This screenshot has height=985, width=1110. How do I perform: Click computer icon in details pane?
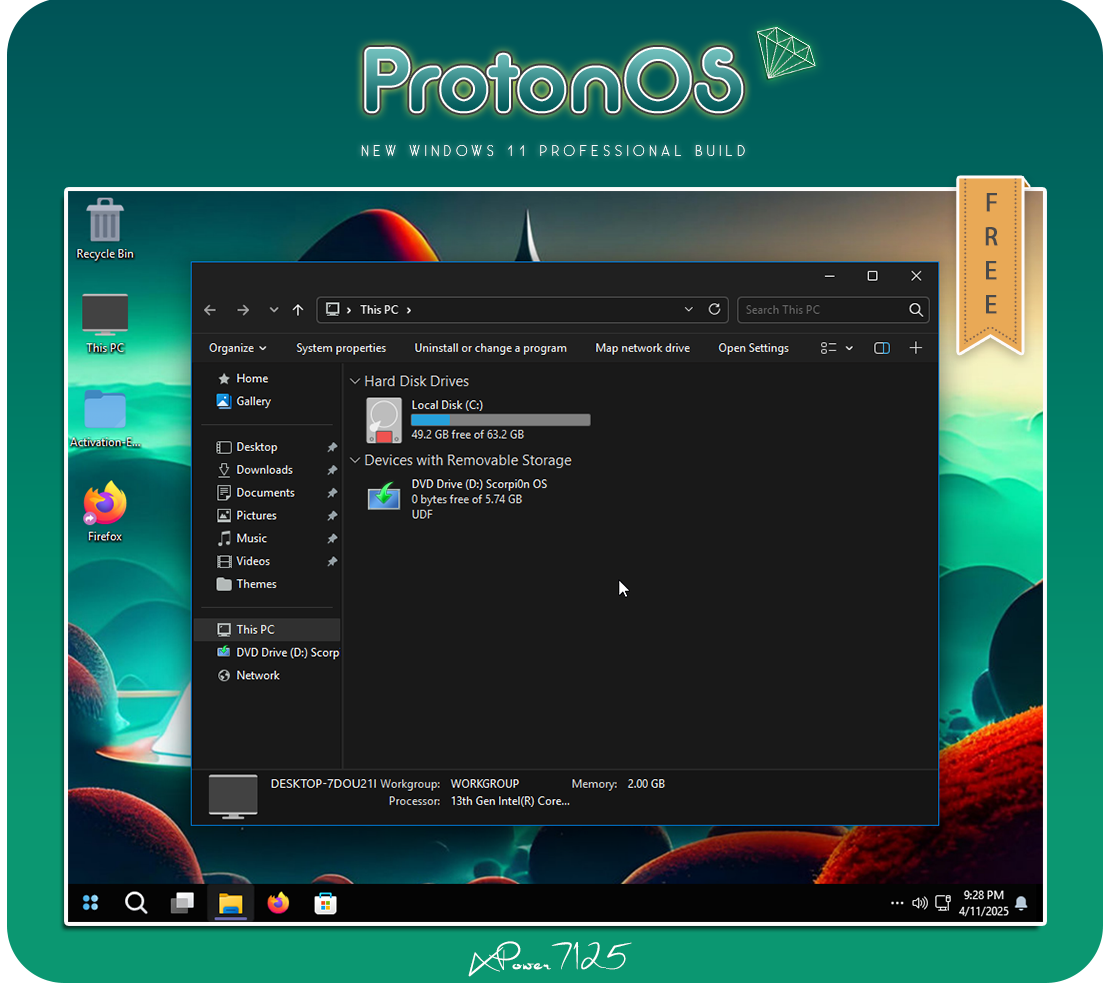coord(233,797)
